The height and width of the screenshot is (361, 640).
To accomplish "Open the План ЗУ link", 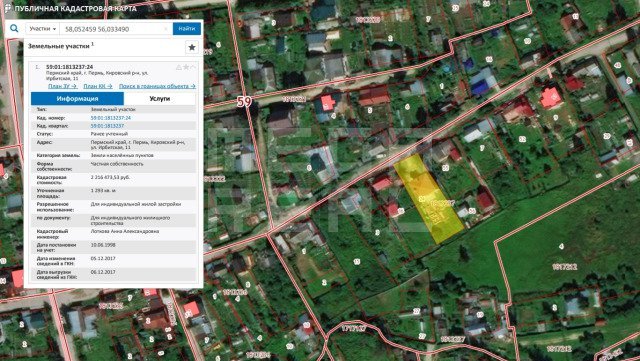I will [62, 86].
